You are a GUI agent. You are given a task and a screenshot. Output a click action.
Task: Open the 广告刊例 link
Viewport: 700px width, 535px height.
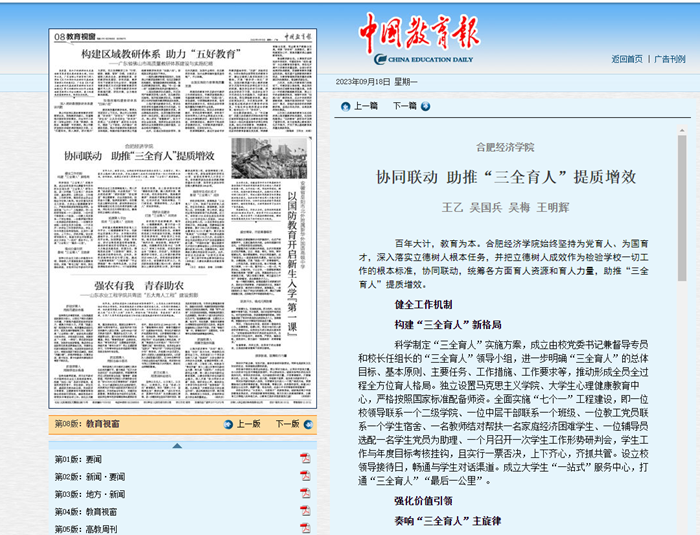(x=670, y=59)
